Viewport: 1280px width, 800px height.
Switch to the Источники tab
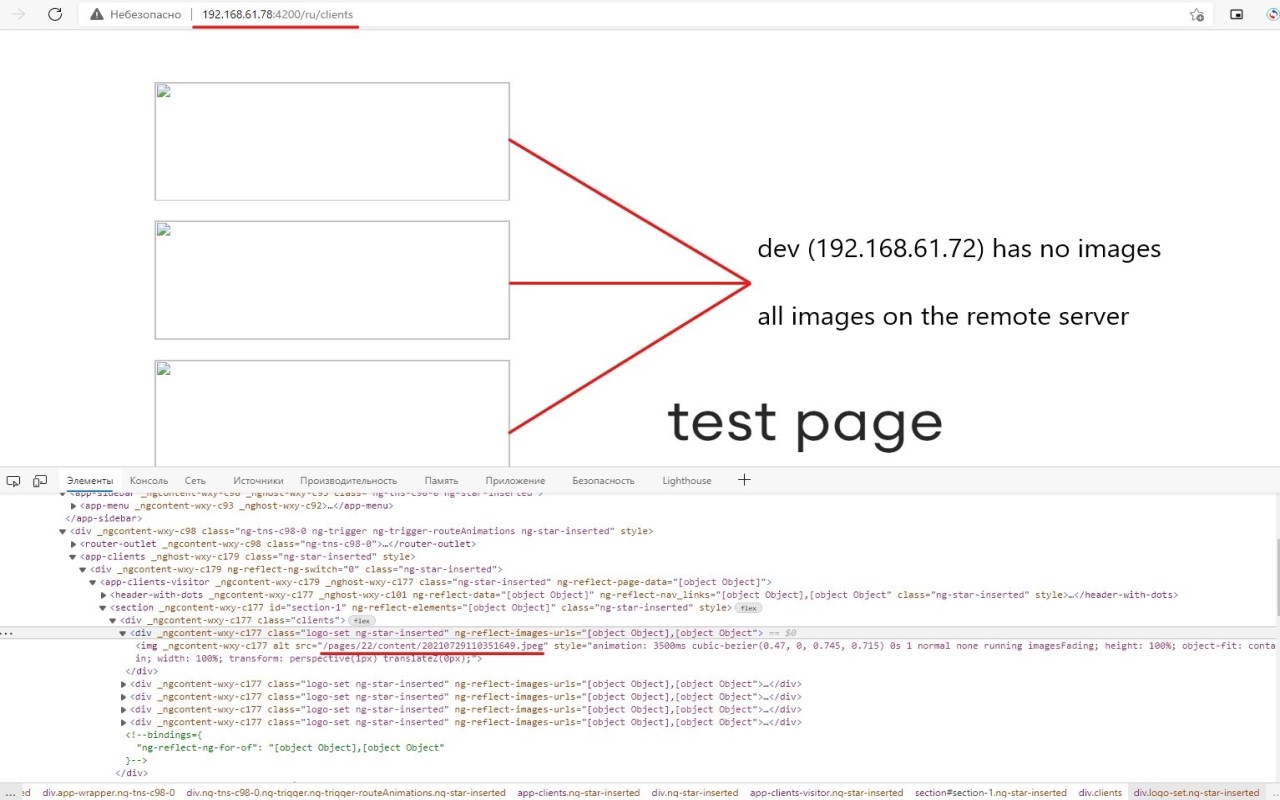tap(258, 481)
